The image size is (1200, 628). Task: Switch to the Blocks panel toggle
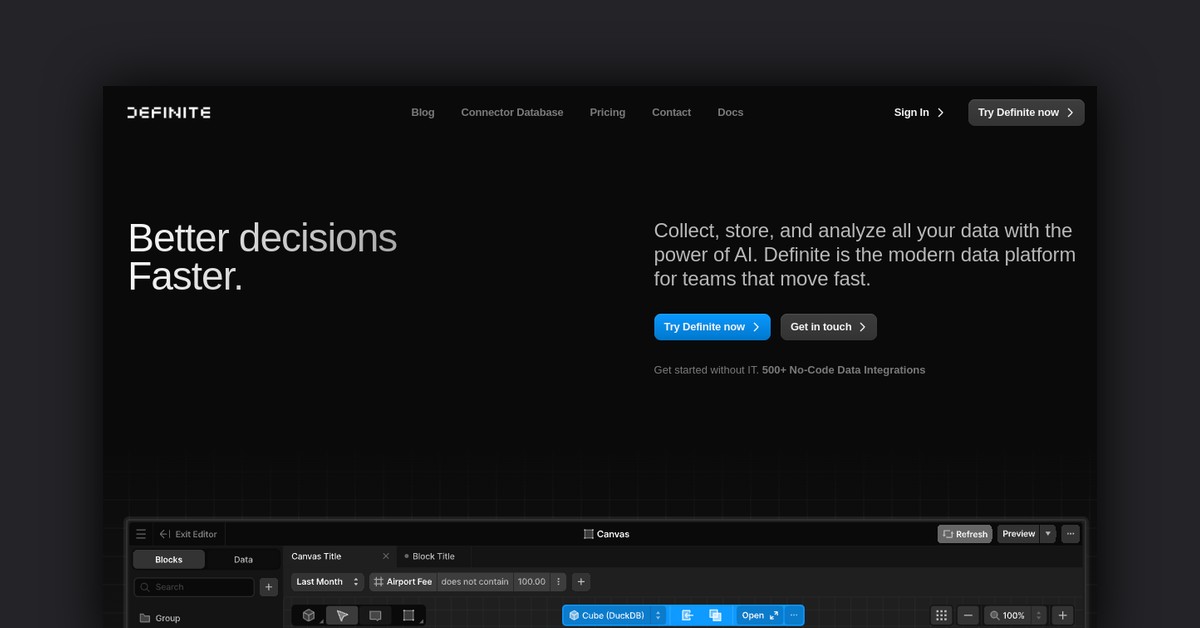(x=169, y=560)
